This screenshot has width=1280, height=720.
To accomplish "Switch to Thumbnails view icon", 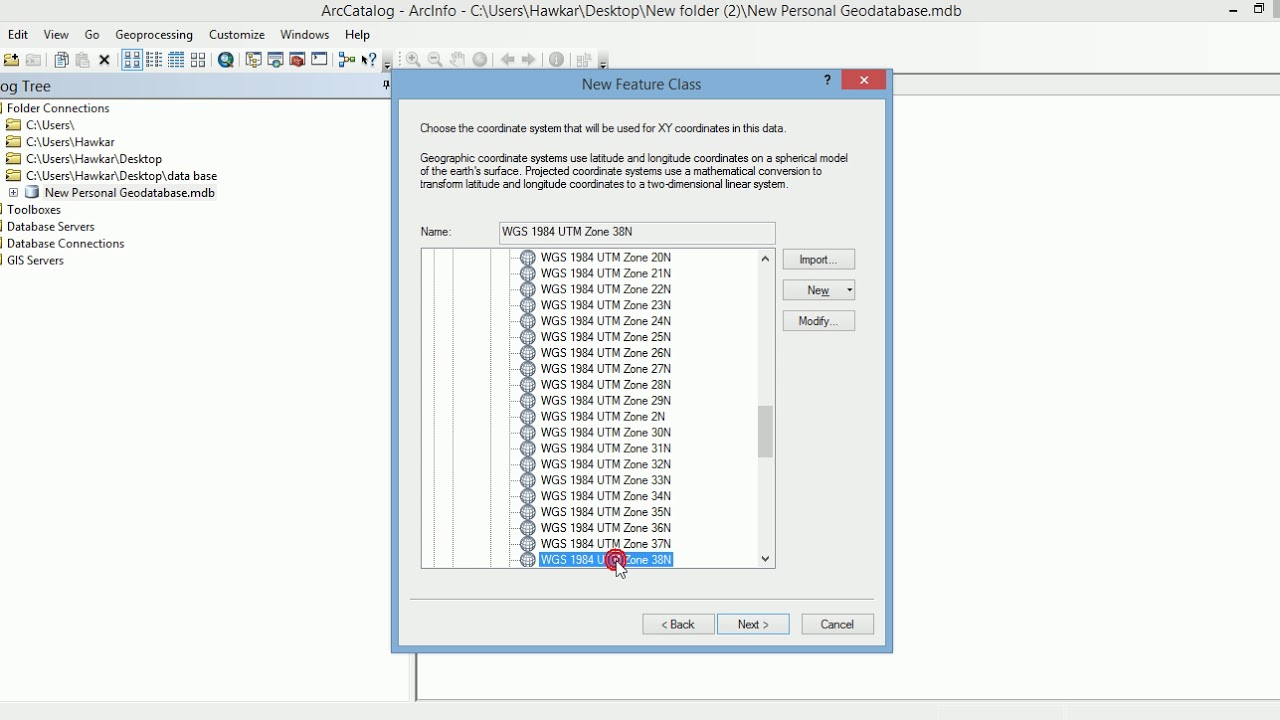I will click(x=198, y=60).
